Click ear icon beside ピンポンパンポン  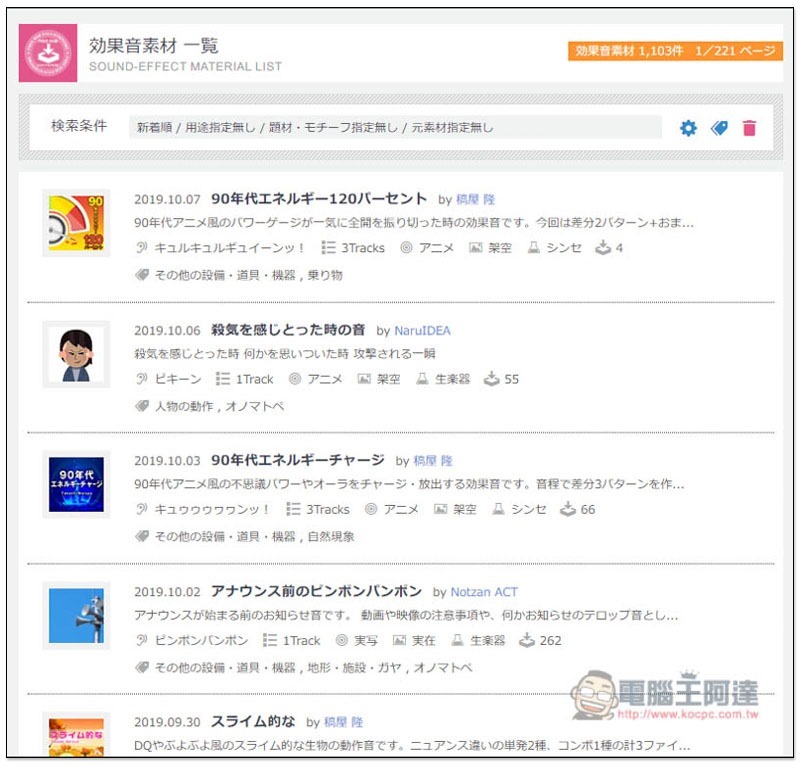coord(141,640)
